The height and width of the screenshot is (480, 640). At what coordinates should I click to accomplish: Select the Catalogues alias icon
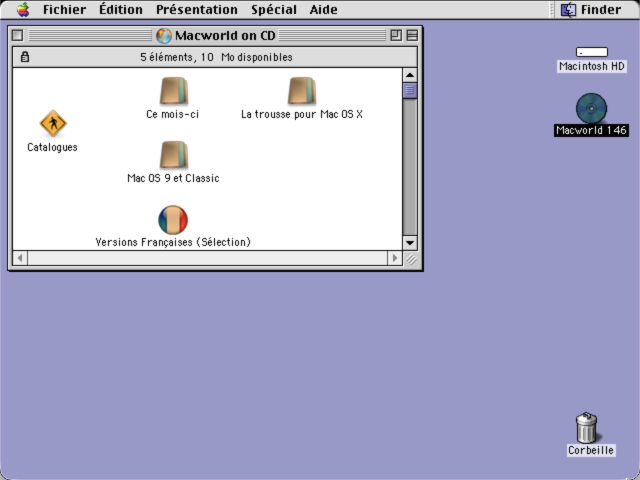[53, 123]
